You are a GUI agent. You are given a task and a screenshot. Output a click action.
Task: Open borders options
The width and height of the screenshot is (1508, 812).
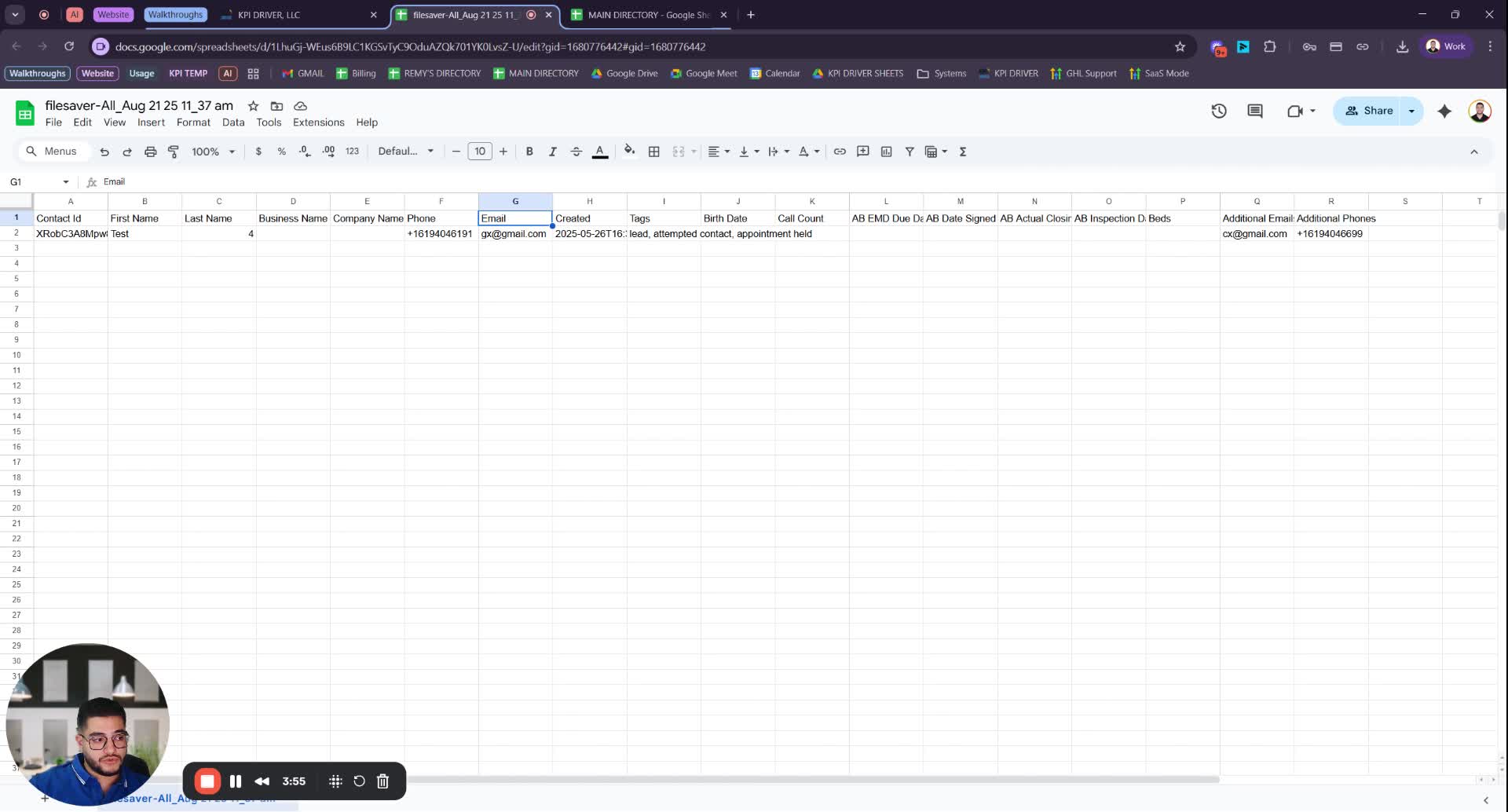pyautogui.click(x=653, y=152)
